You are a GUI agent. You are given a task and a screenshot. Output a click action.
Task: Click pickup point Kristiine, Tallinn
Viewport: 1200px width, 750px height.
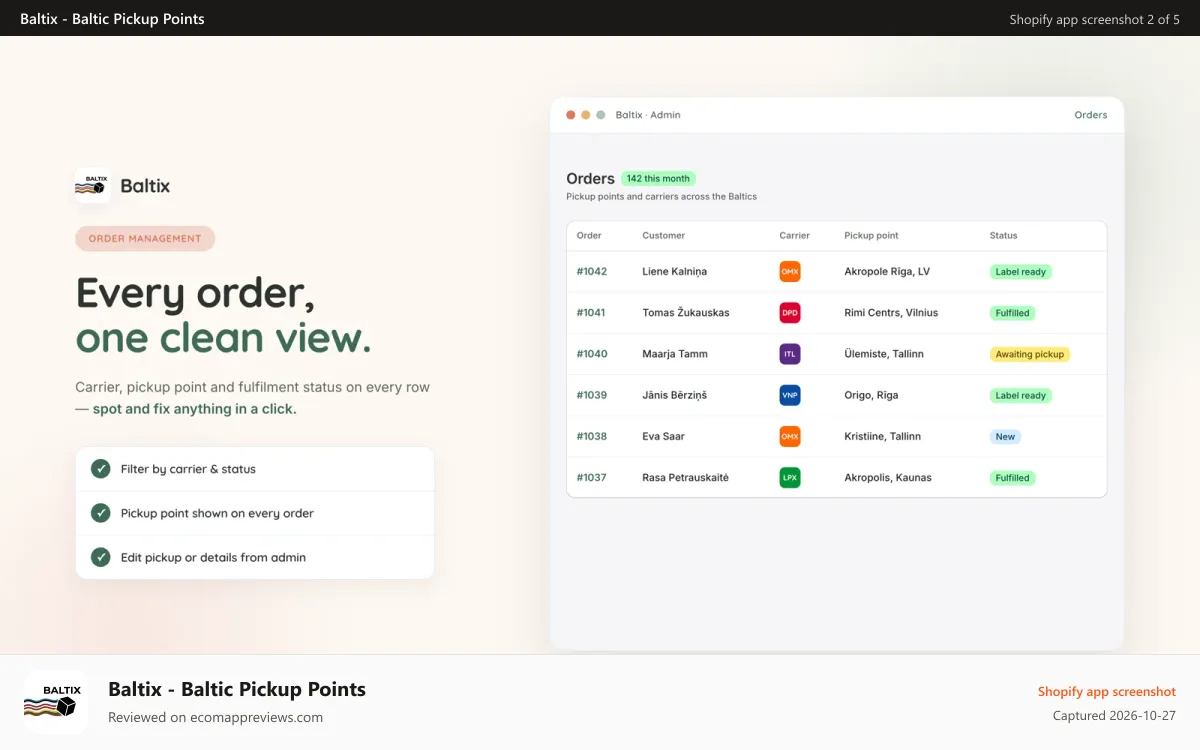tap(883, 436)
